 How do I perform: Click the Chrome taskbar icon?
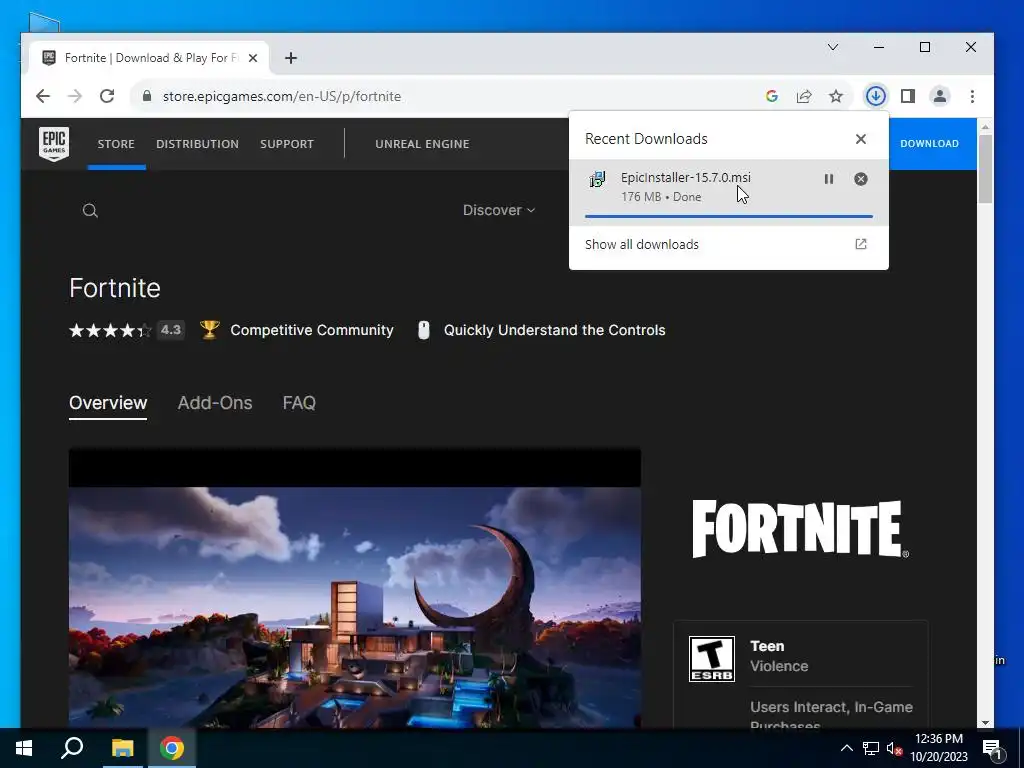pyautogui.click(x=172, y=748)
